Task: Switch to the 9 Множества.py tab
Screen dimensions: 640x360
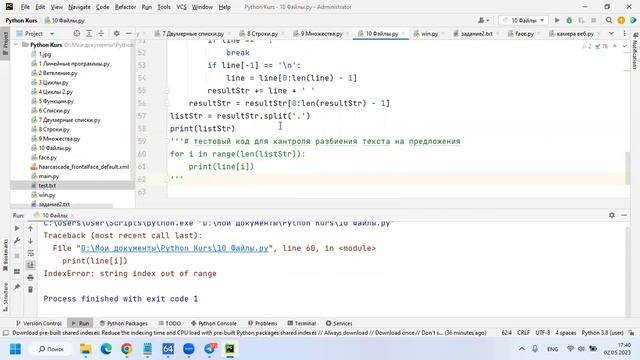Action: [x=322, y=33]
